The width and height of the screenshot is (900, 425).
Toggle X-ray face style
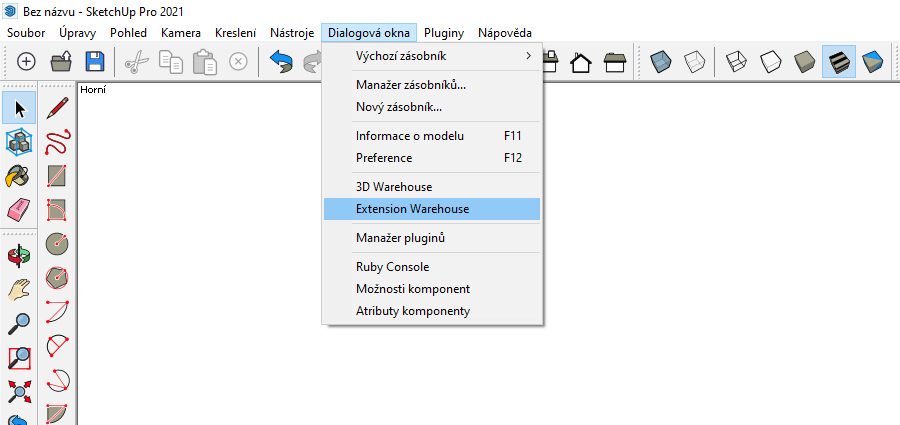point(660,61)
